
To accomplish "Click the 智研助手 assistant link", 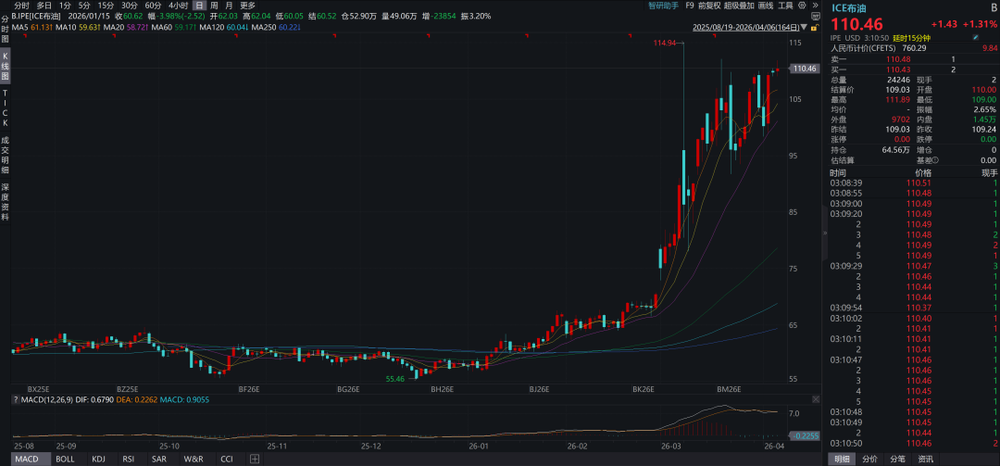I will (x=663, y=5).
